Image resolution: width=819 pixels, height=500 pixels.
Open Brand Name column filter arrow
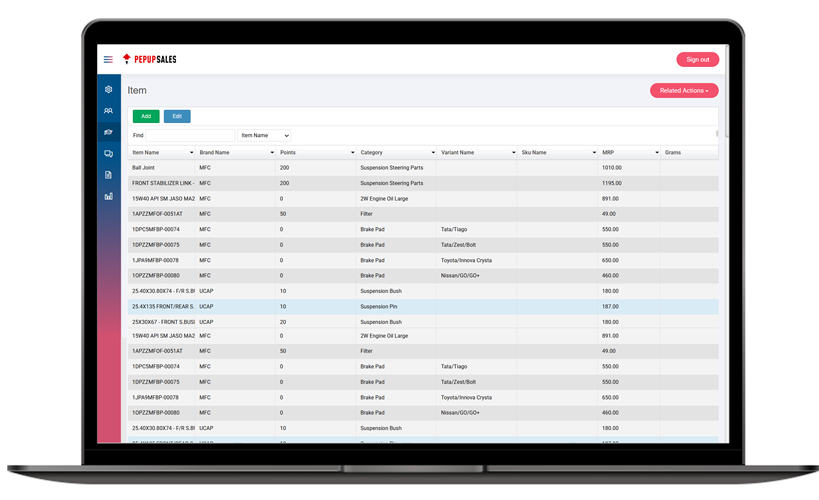(272, 153)
